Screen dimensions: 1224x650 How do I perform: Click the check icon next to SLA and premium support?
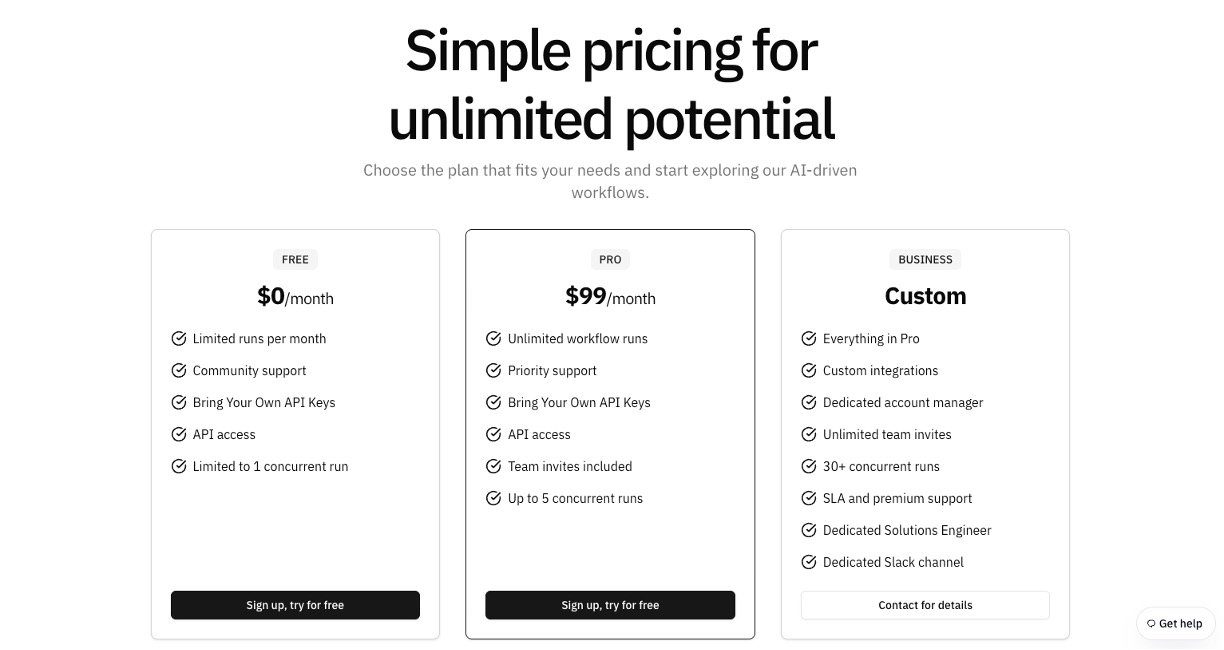coord(809,499)
